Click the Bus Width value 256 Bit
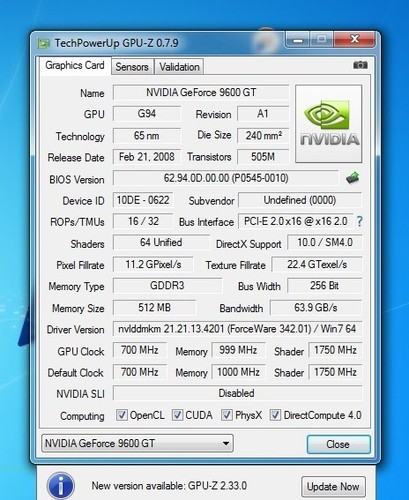Screen dimensions: 409x500 pos(325,286)
